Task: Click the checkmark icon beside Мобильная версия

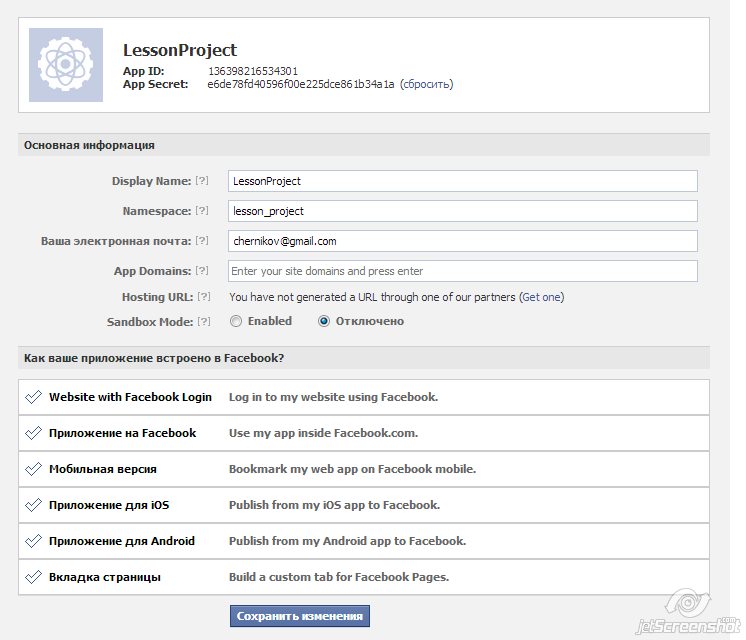Action: click(34, 469)
